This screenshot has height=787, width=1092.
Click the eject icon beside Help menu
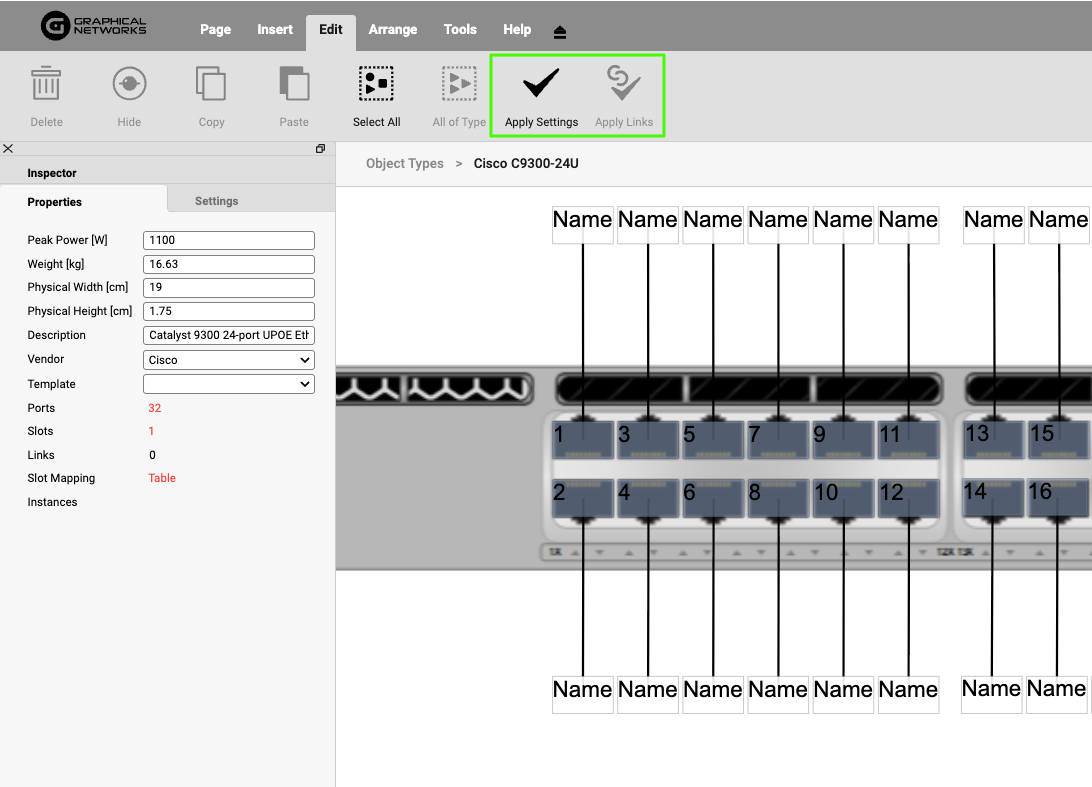coord(560,32)
